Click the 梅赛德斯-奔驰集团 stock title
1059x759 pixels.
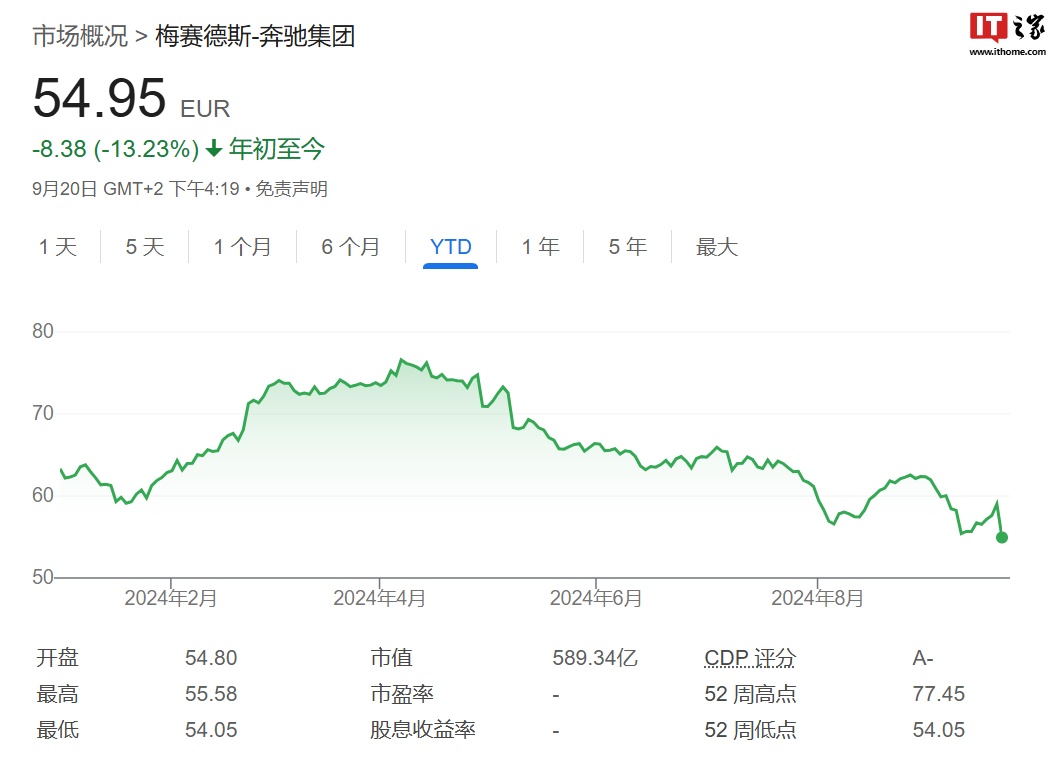(x=255, y=36)
